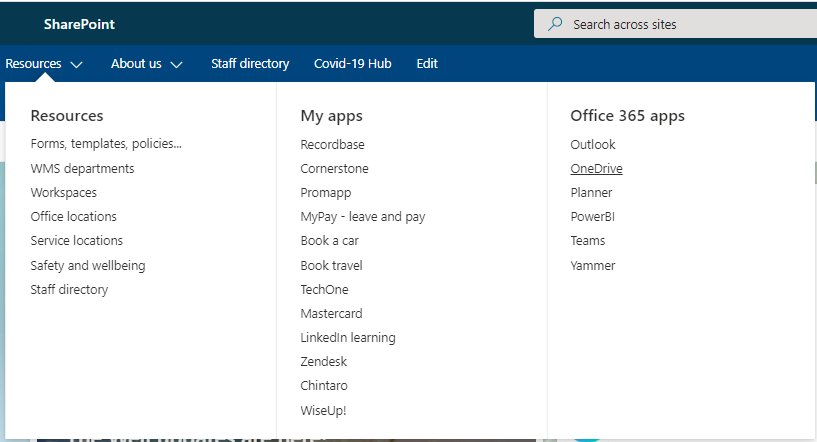Open Yammer link
This screenshot has width=817, height=442.
[593, 265]
